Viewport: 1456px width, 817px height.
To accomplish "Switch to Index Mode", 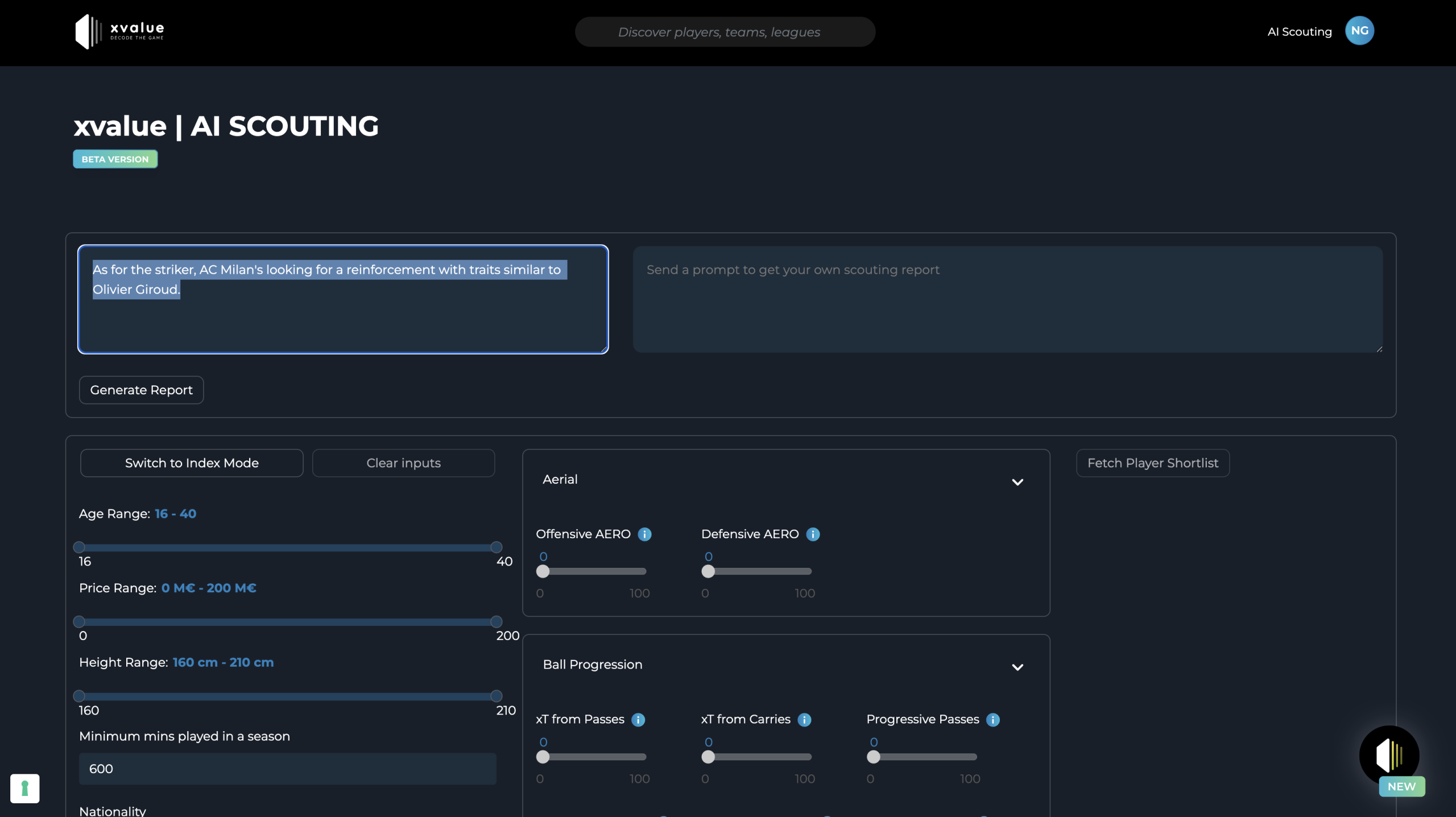I will click(x=192, y=463).
